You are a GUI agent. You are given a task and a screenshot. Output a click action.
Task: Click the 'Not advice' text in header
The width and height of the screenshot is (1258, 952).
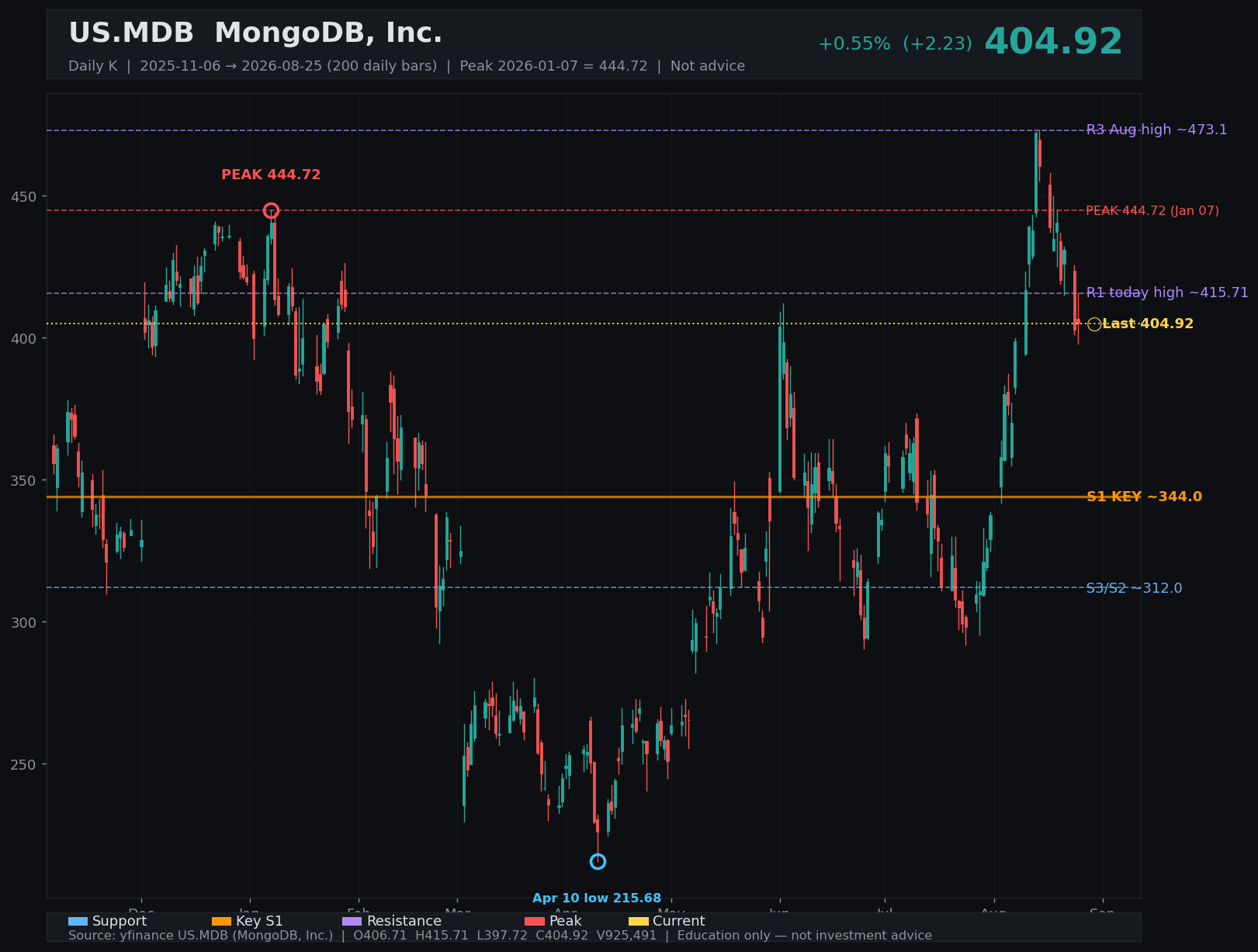pos(708,66)
